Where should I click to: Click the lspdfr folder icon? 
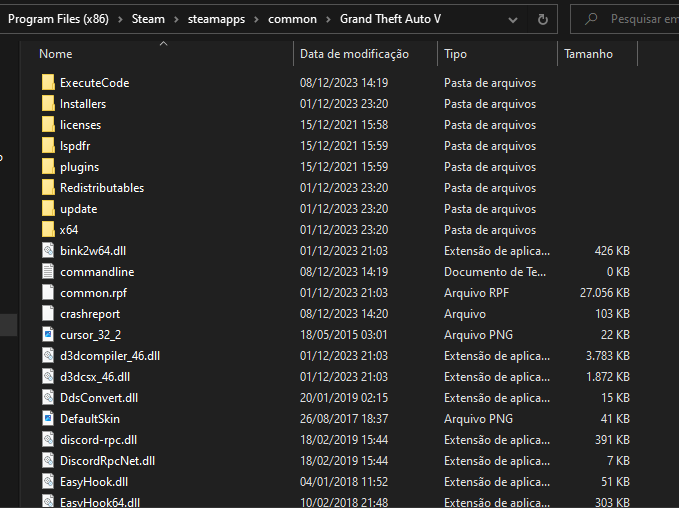tap(48, 146)
